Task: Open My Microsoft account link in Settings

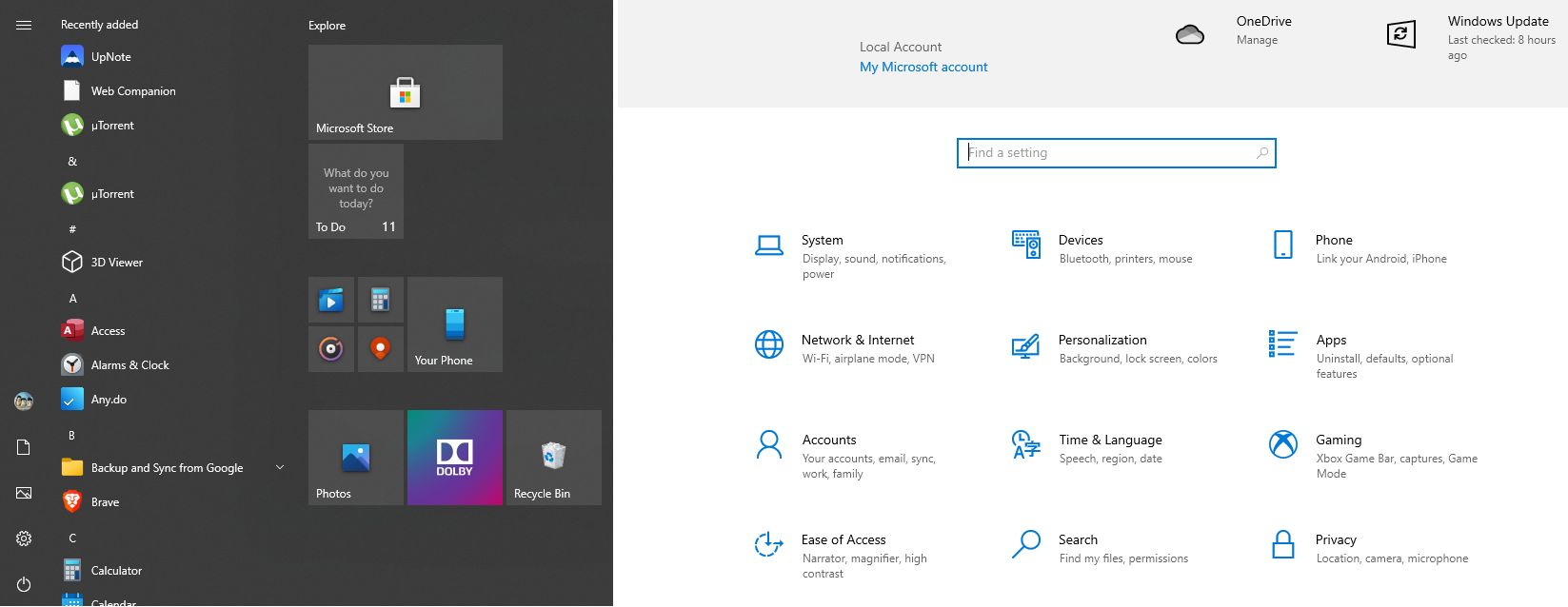Action: 923,67
